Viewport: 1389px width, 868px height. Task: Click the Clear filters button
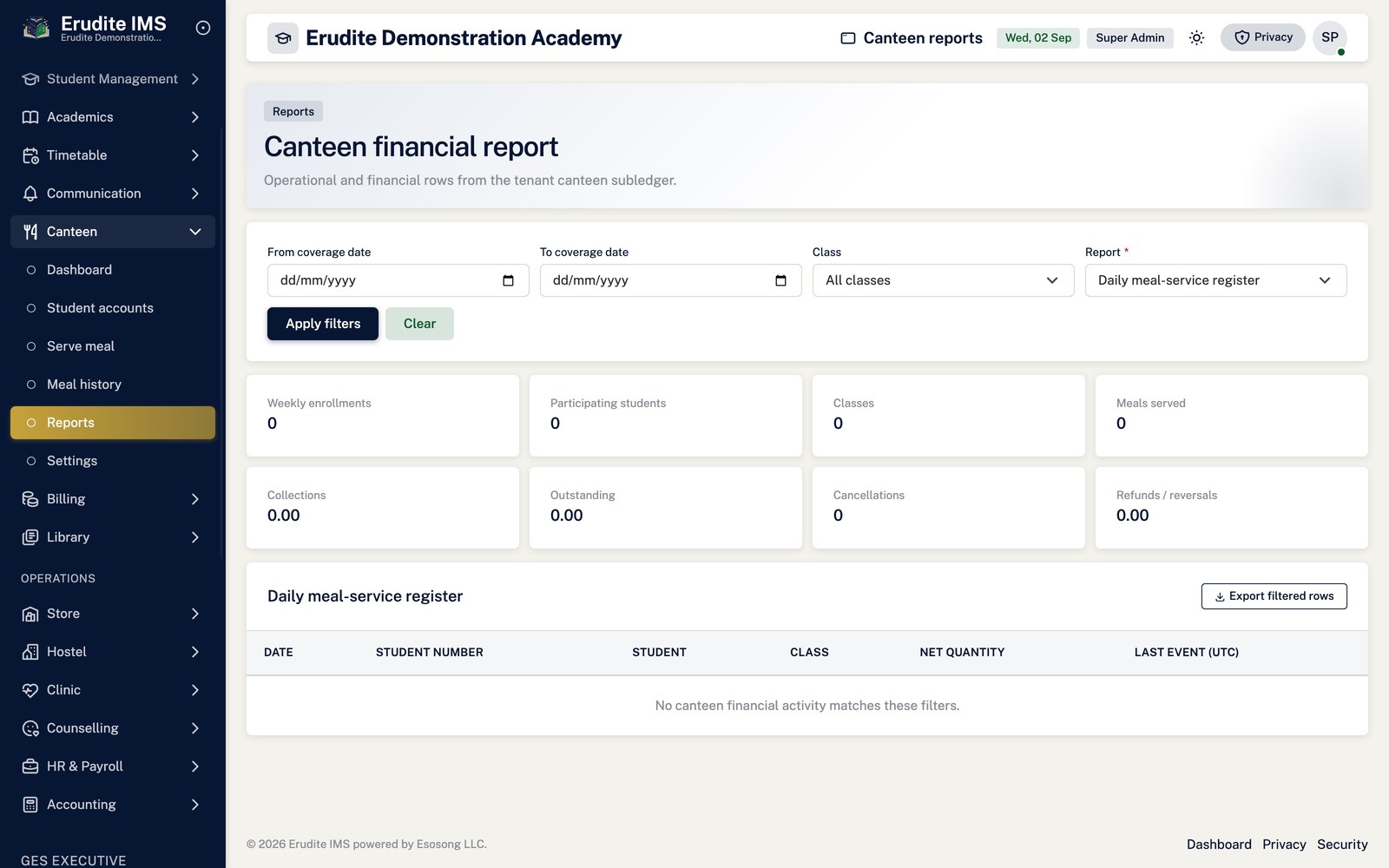tap(419, 324)
